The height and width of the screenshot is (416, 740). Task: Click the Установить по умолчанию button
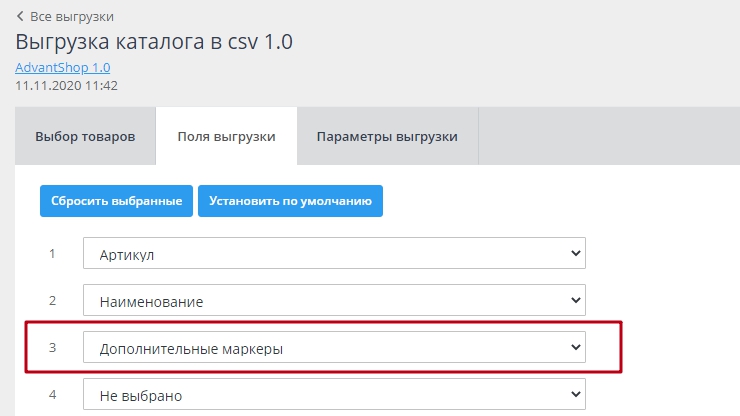(290, 200)
